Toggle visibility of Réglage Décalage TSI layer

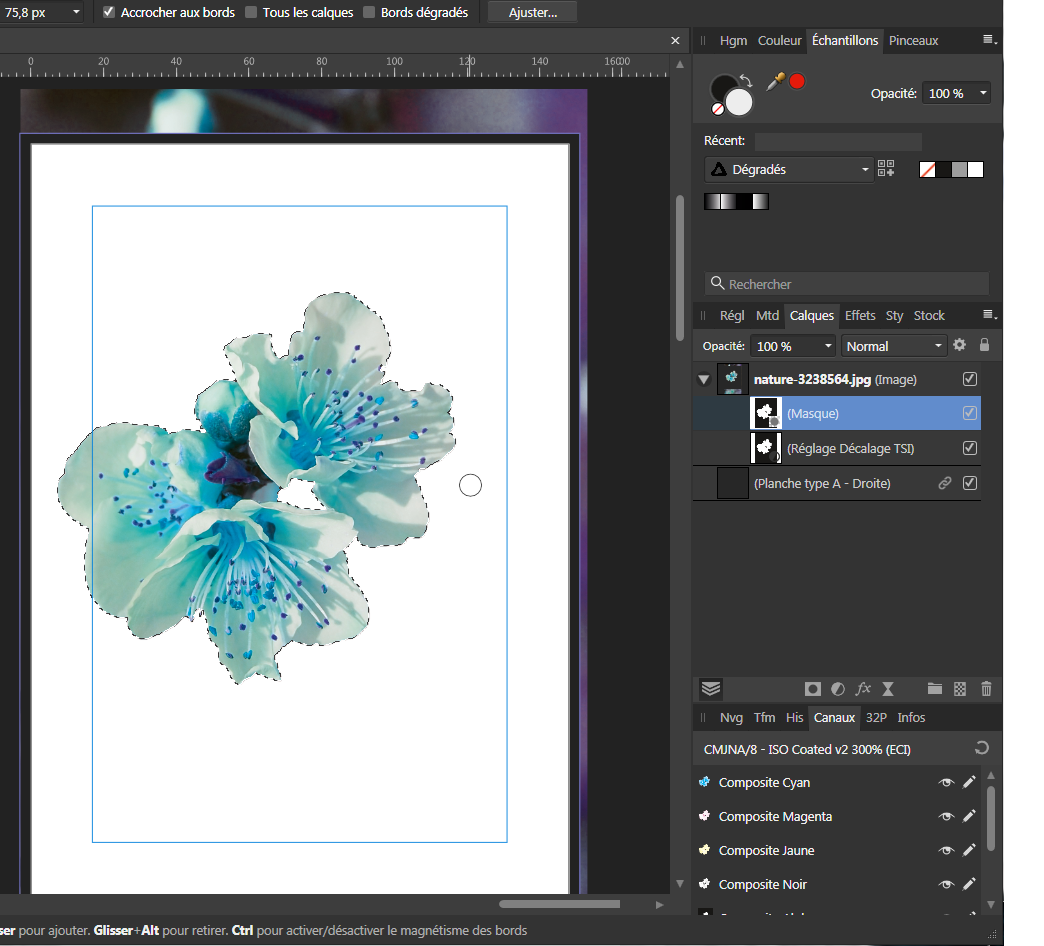pyautogui.click(x=970, y=448)
